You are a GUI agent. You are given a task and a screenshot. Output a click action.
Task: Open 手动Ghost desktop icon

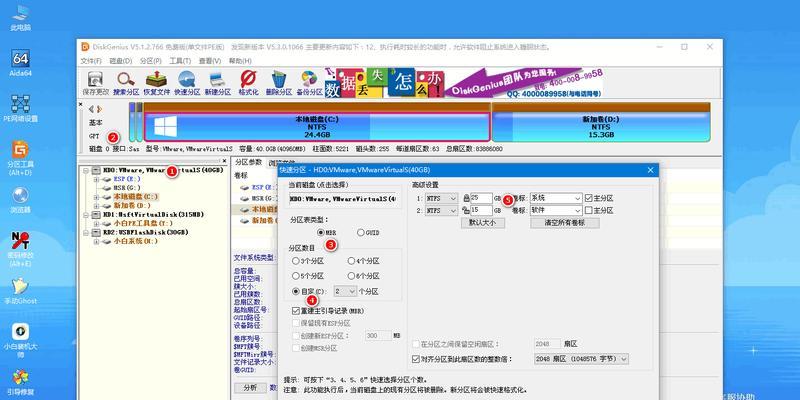point(20,291)
